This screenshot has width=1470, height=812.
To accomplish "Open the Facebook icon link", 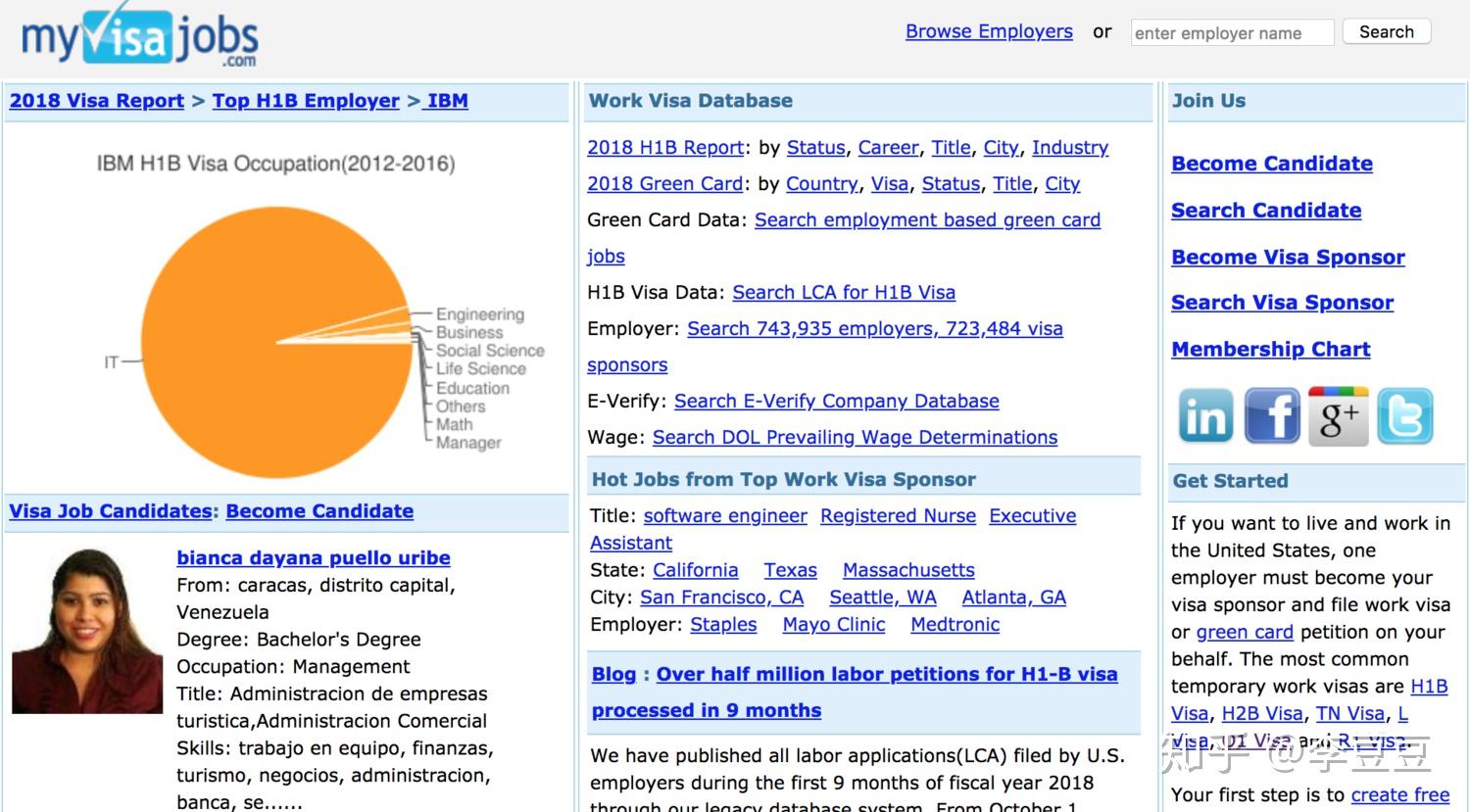I will click(1272, 416).
